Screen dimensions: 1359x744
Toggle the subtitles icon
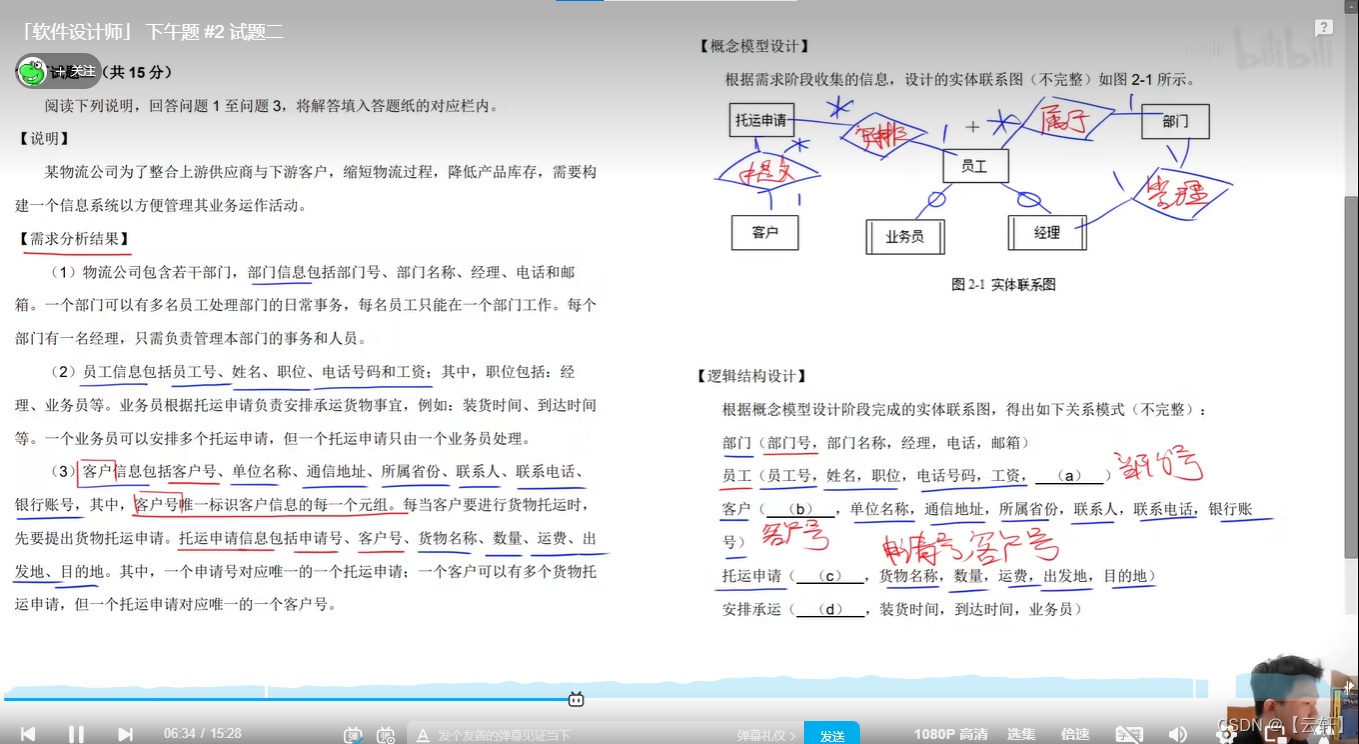pyautogui.click(x=1129, y=734)
